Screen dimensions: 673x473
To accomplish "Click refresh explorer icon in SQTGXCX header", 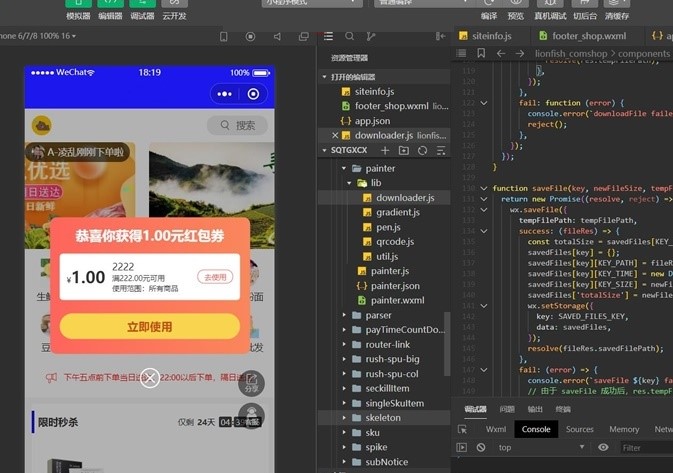I will (422, 150).
